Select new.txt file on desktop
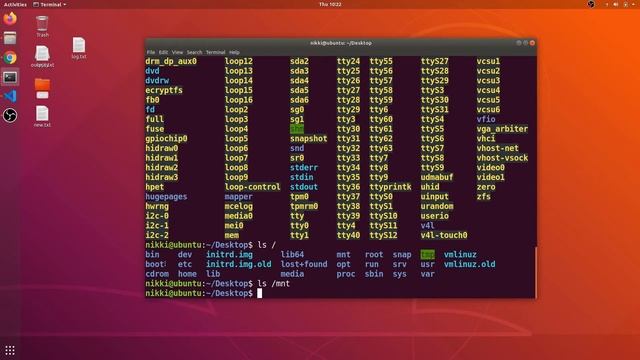Viewport: 640px width, 360px height. coord(42,116)
